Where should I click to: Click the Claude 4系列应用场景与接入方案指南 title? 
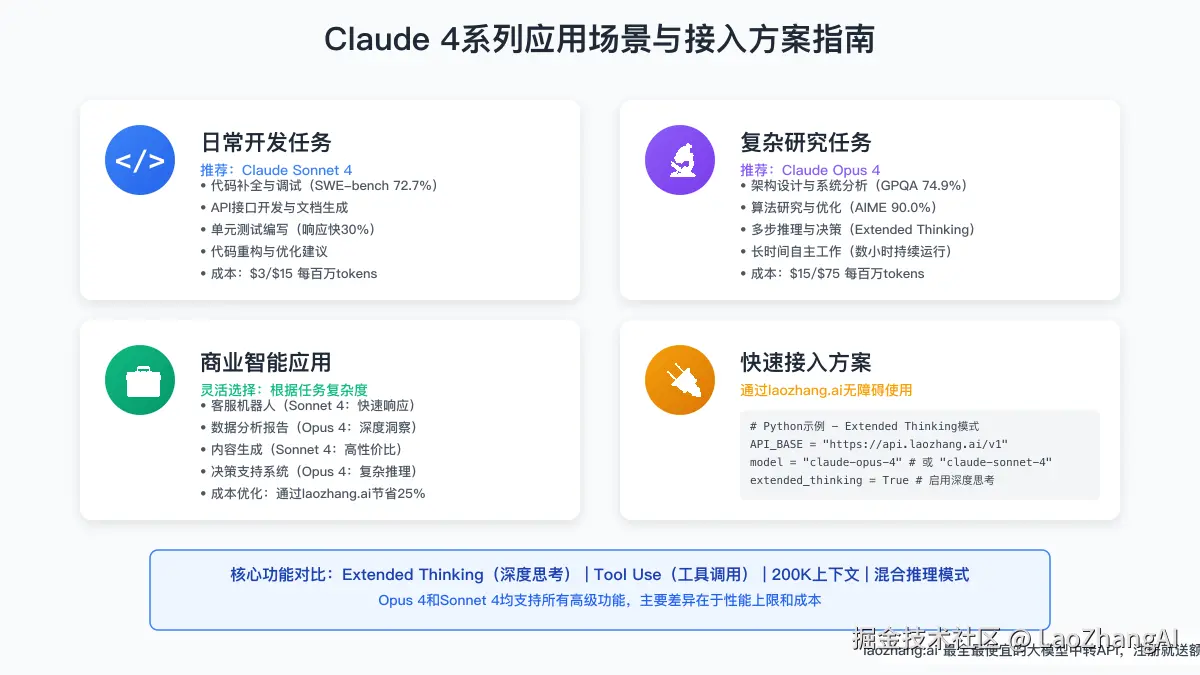(600, 40)
